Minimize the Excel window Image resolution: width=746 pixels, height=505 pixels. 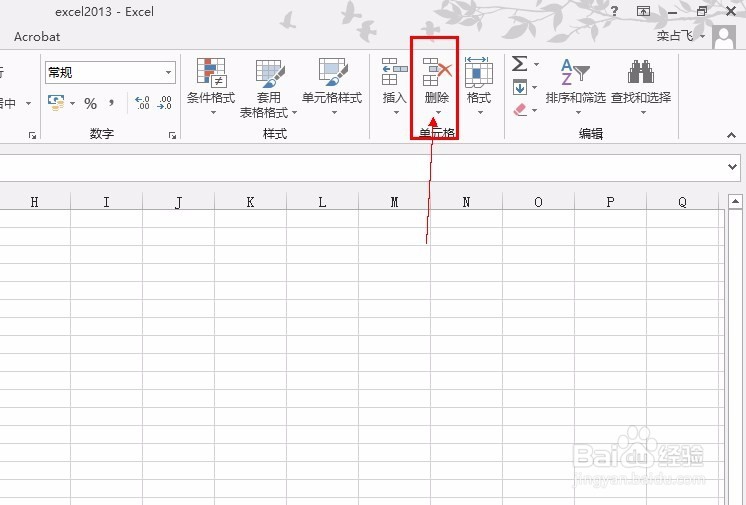[x=672, y=12]
